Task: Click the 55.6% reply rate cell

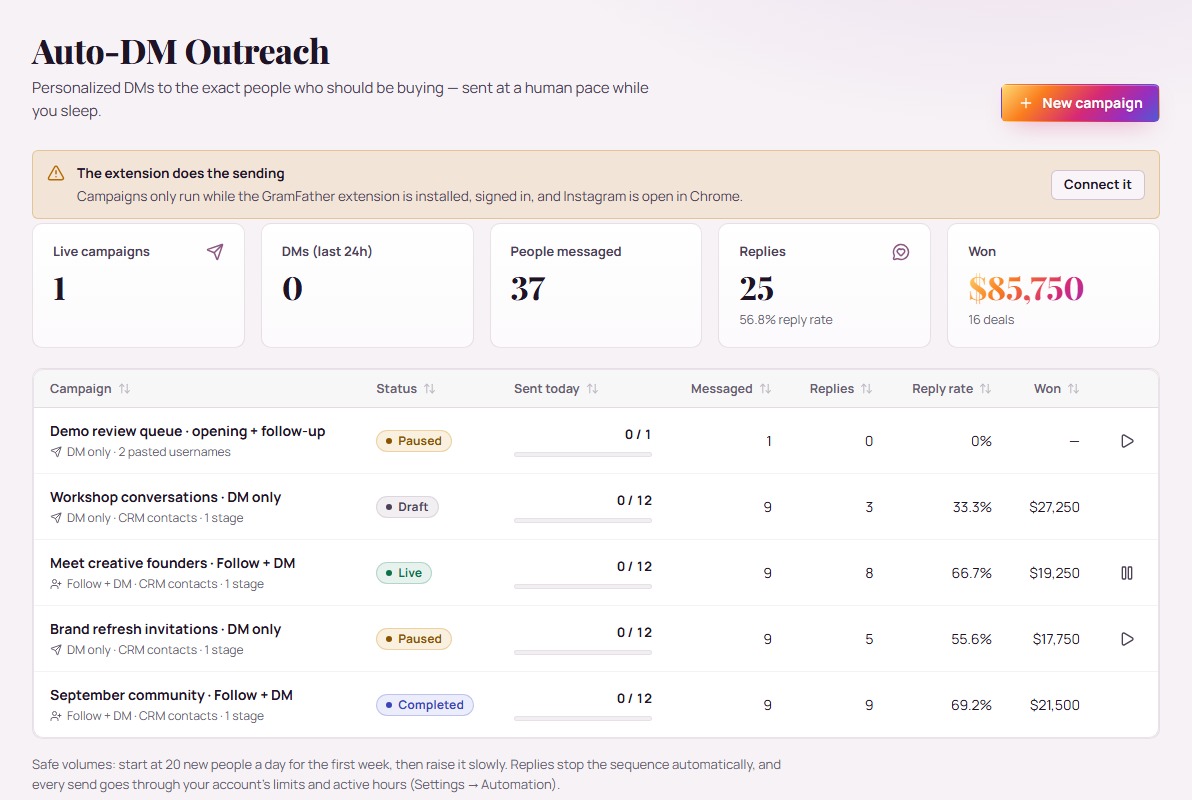Action: point(972,640)
